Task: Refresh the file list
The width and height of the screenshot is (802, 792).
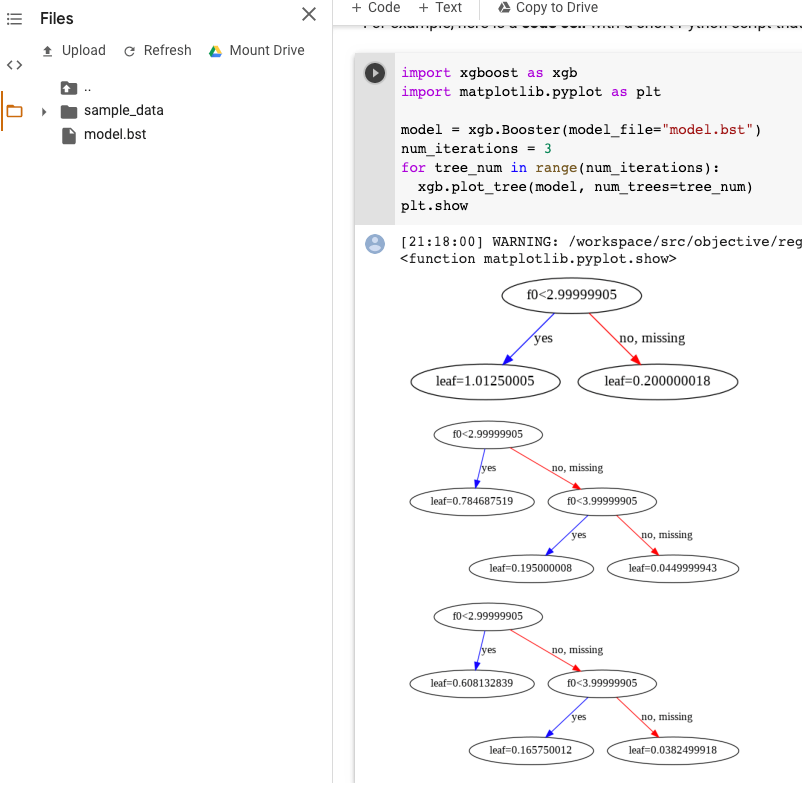Action: (x=157, y=51)
